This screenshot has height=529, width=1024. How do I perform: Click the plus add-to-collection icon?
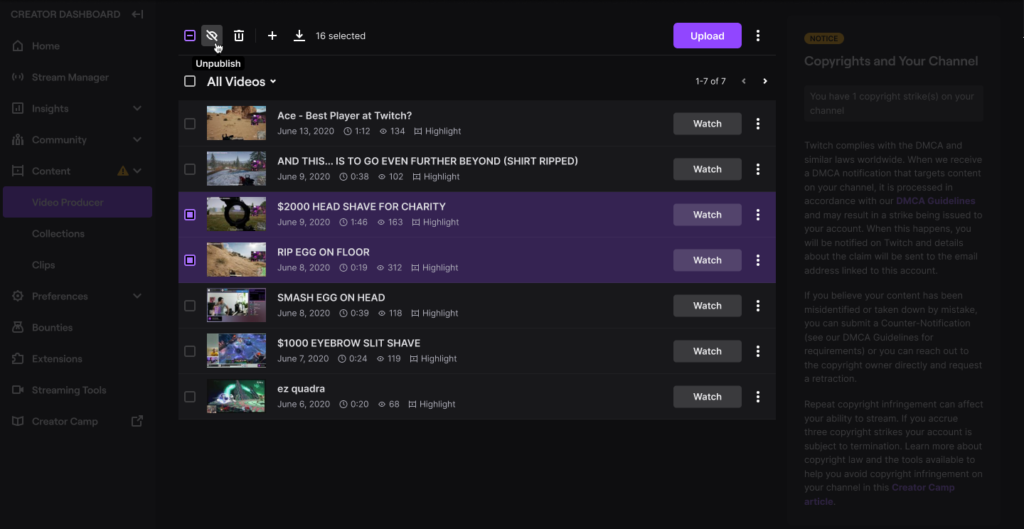tap(272, 36)
